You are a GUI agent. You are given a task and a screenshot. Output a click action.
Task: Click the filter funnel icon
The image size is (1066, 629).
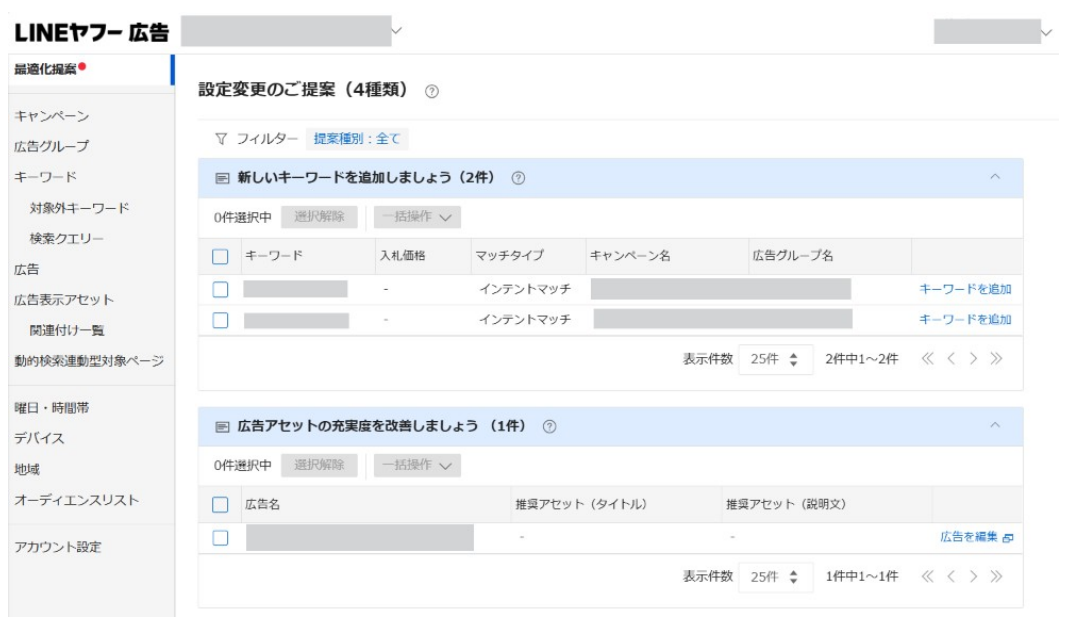click(x=221, y=139)
